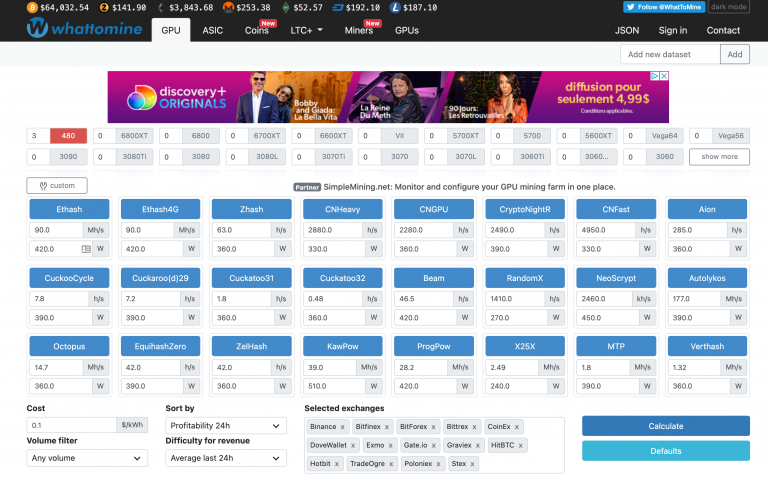This screenshot has width=768, height=477.
Task: Click the Sign in link
Action: [x=672, y=30]
